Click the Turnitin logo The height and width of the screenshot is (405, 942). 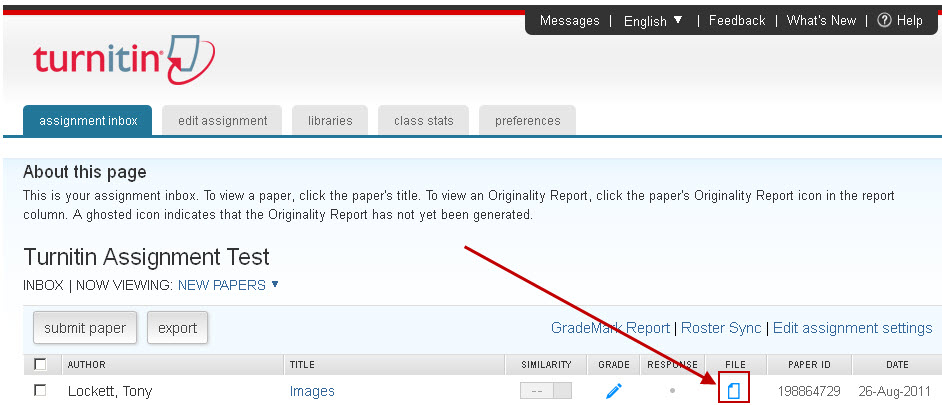(x=124, y=59)
